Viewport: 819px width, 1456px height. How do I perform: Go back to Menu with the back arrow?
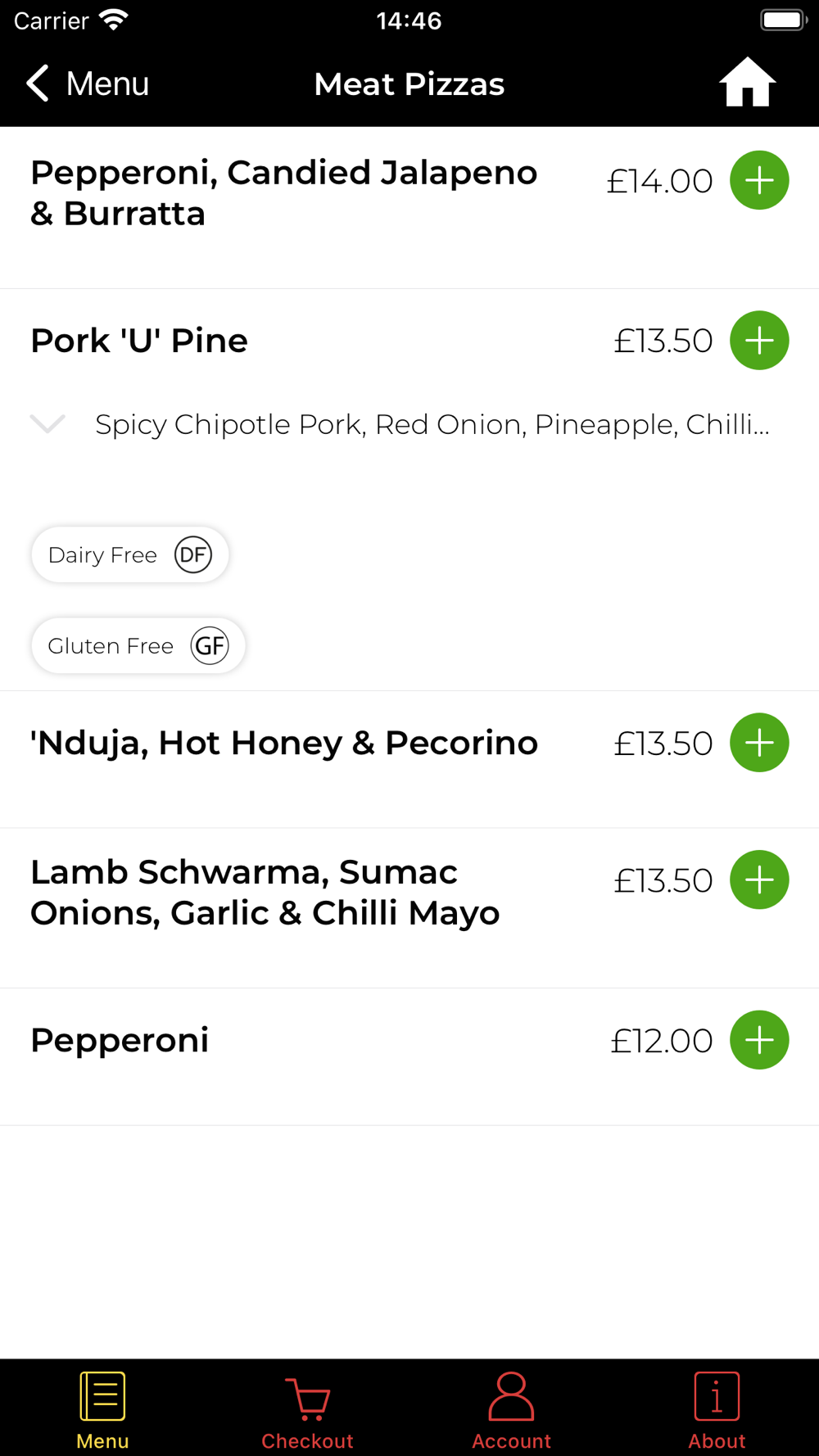point(88,84)
